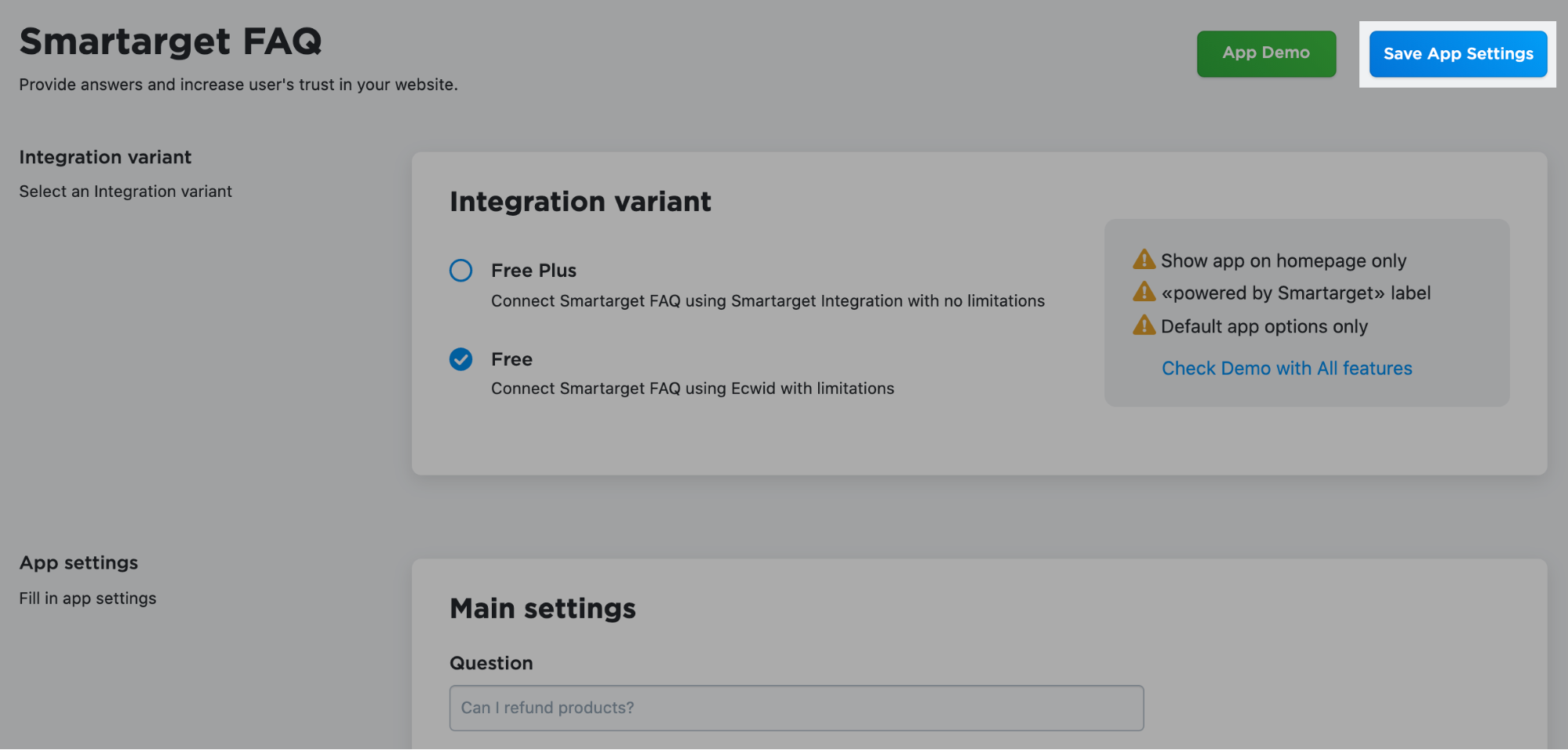Click the Free Plus label text
Screen dimensions: 1568x750
point(533,271)
